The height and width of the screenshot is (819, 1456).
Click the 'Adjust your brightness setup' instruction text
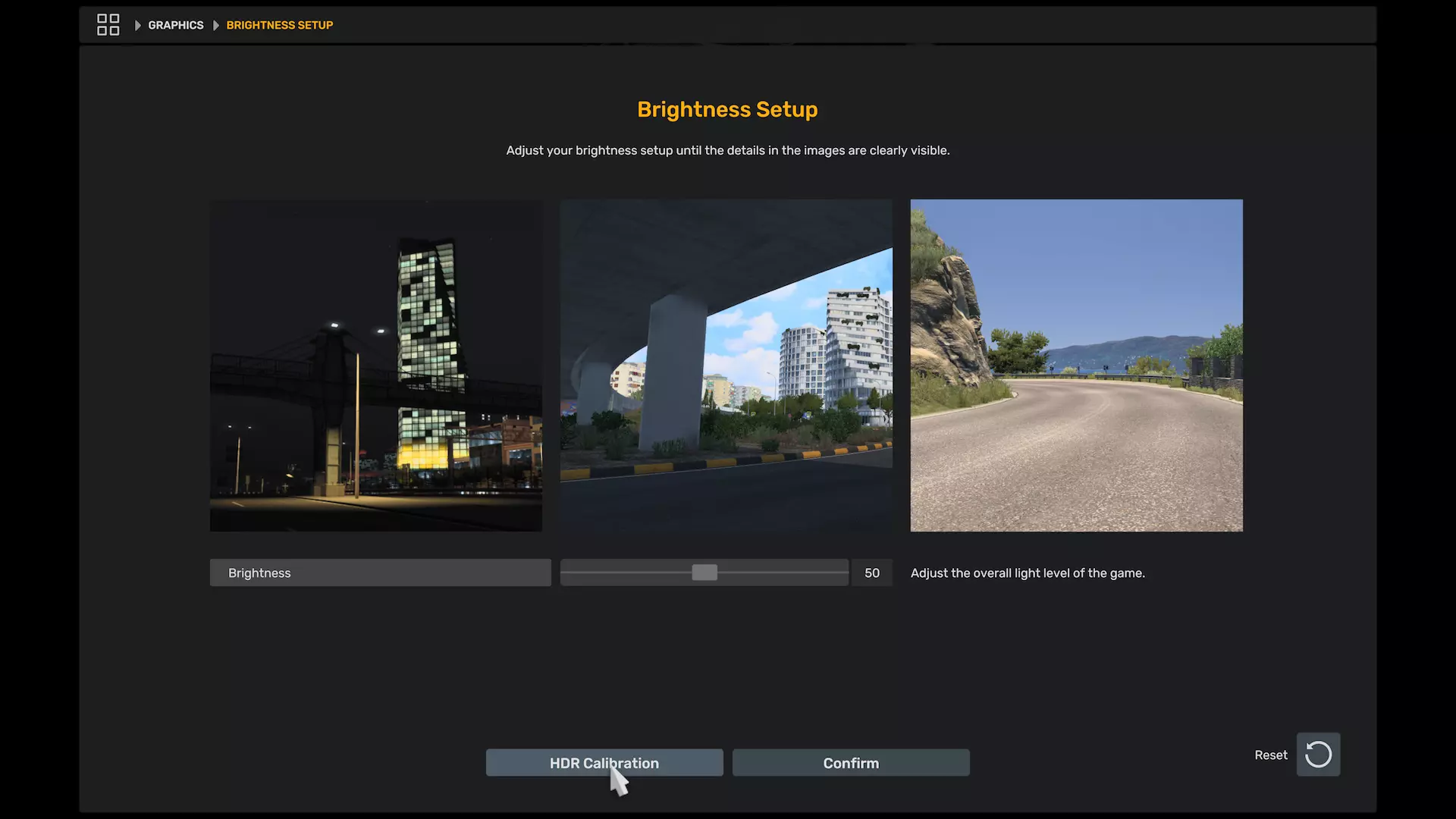tap(727, 150)
